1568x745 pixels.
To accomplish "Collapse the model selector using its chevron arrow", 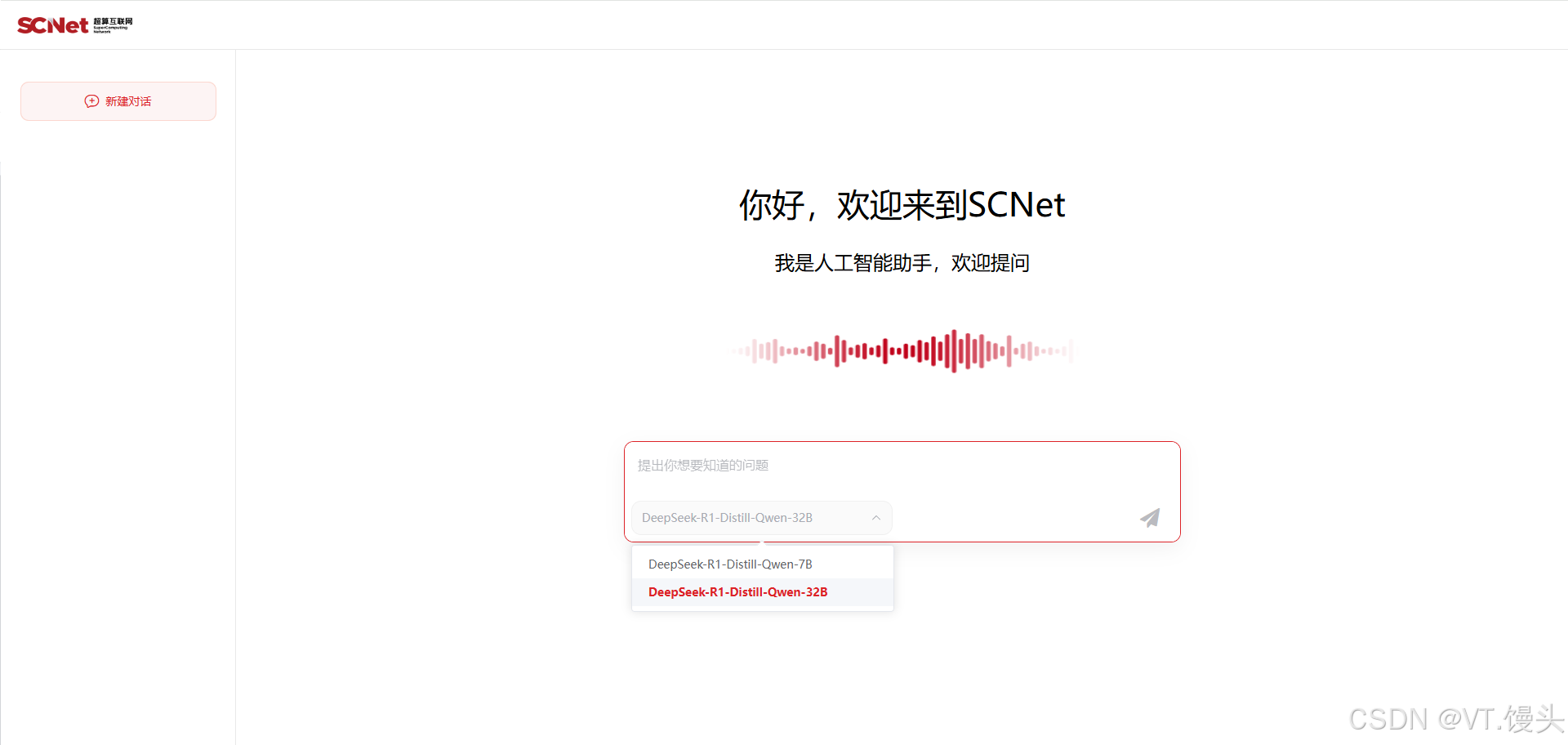I will [x=876, y=518].
